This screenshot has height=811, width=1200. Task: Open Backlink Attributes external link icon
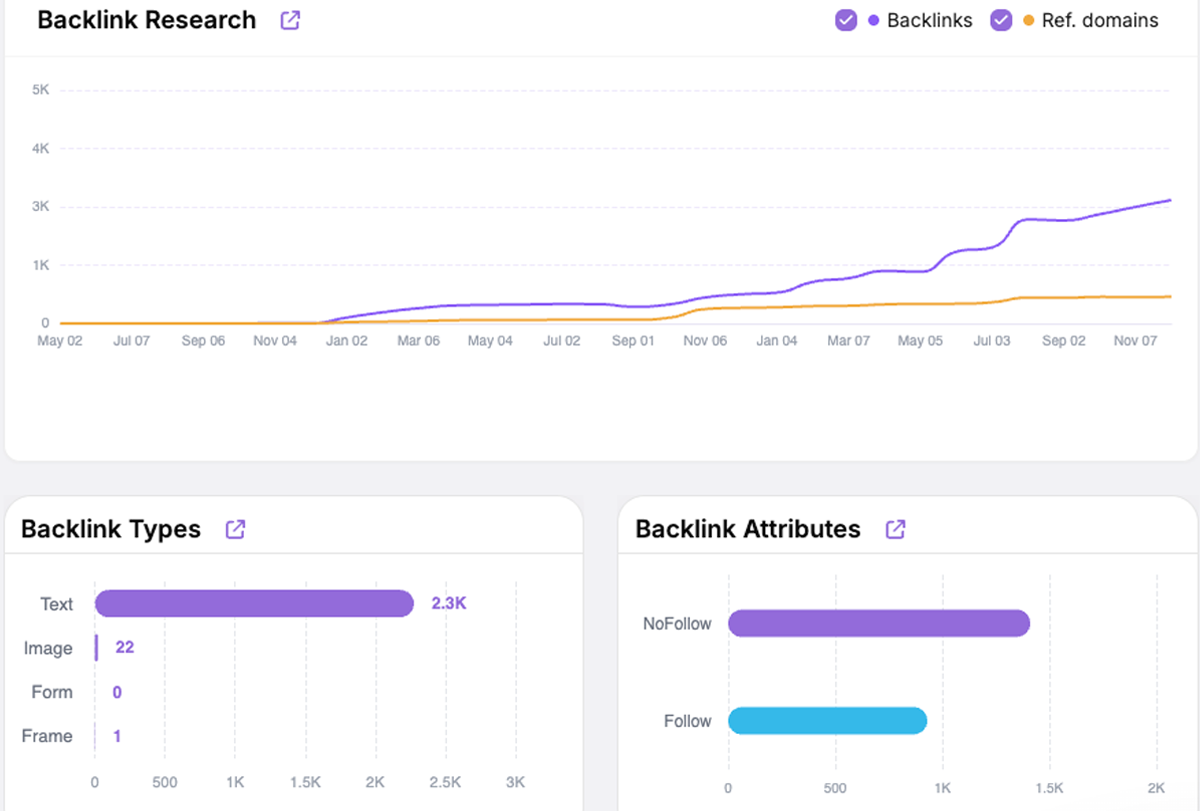click(x=896, y=529)
